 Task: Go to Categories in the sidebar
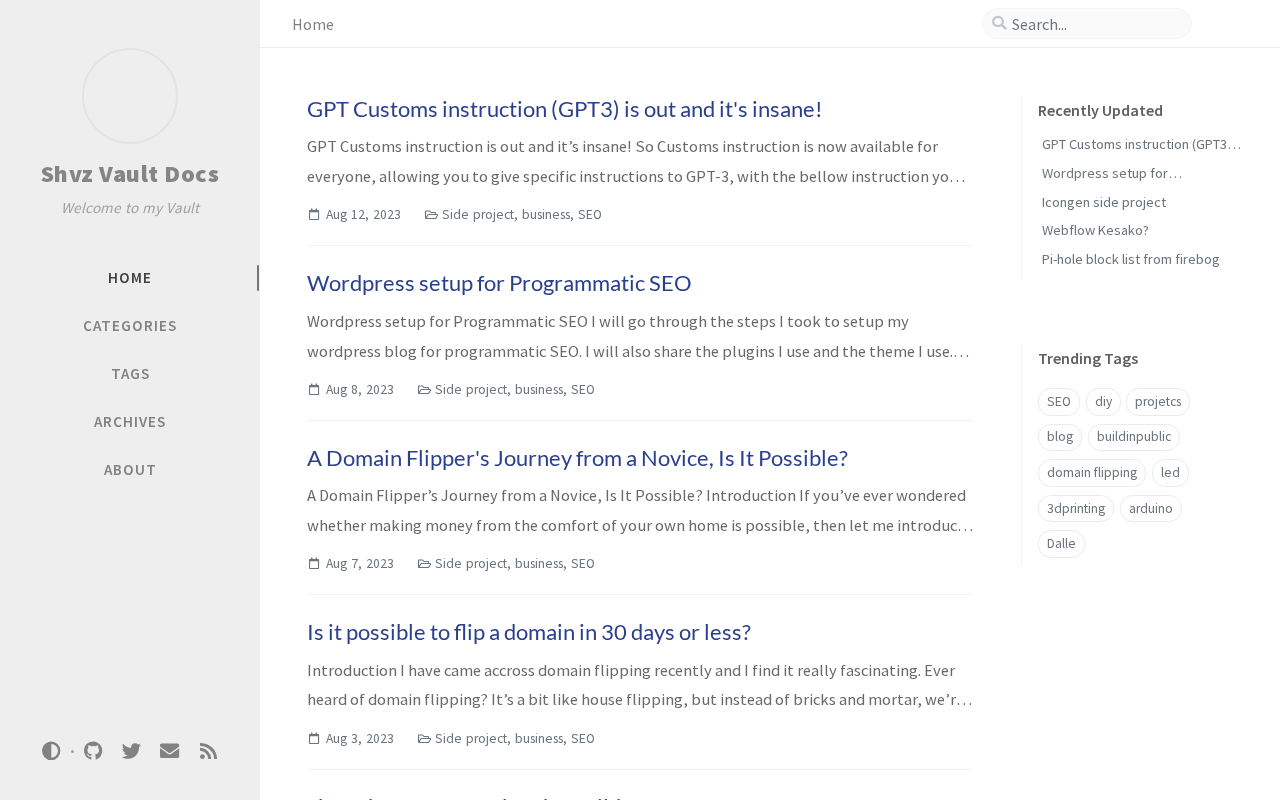[x=130, y=326]
